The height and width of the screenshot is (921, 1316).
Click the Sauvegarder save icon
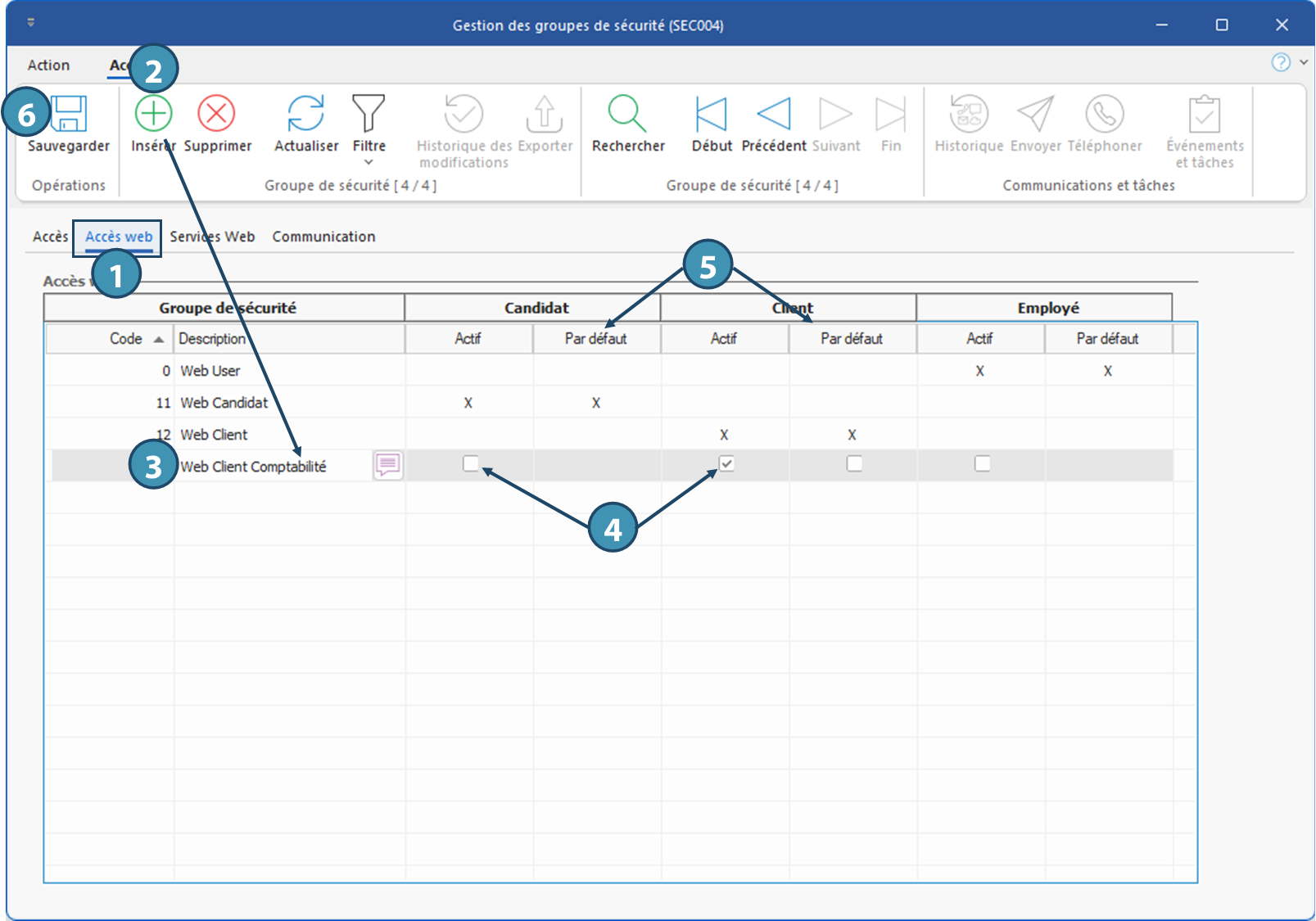pos(70,115)
